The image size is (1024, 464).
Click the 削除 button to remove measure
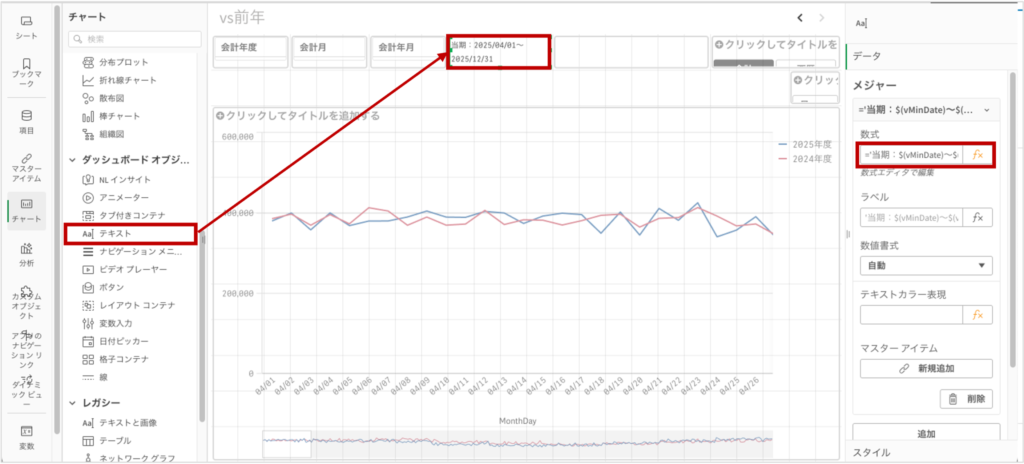click(x=965, y=399)
